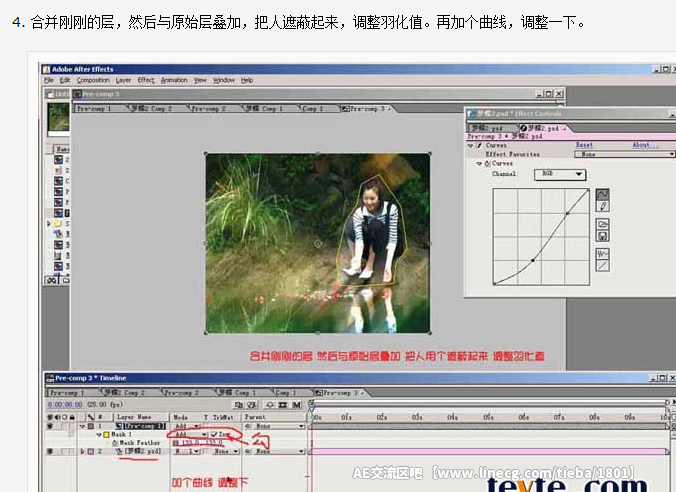Image resolution: width=676 pixels, height=492 pixels.
Task: Click the straight-line reset curve icon
Action: click(602, 266)
